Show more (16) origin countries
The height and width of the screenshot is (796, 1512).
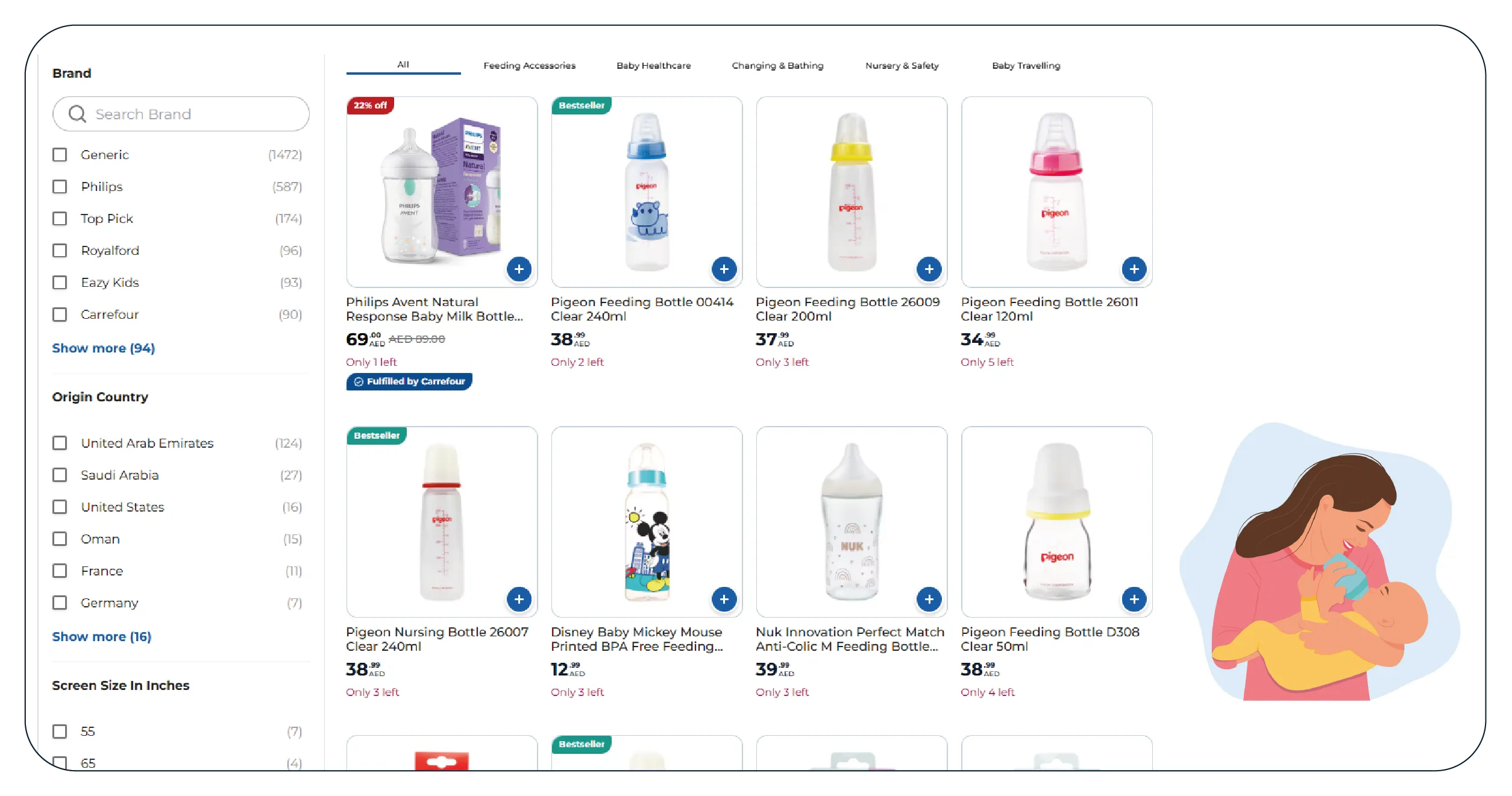pos(101,637)
